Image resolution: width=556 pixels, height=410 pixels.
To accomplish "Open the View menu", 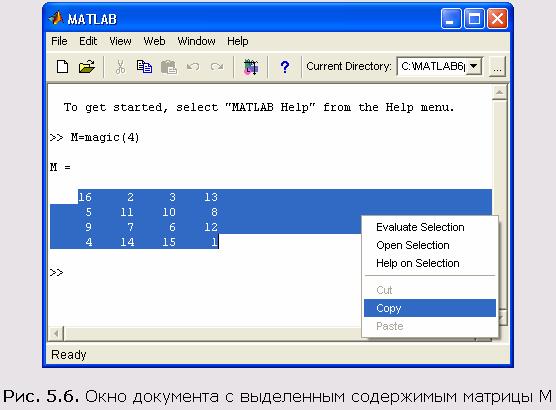I will click(120, 41).
